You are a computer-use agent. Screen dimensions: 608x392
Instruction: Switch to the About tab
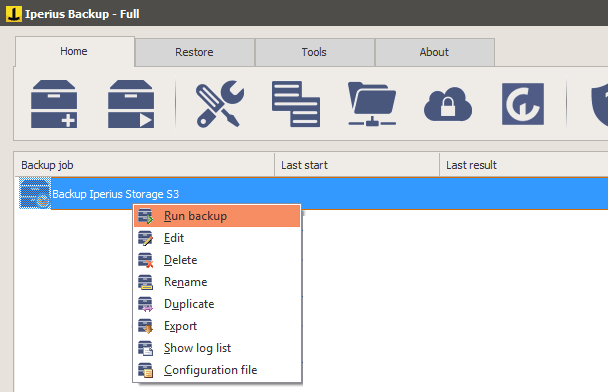434,52
